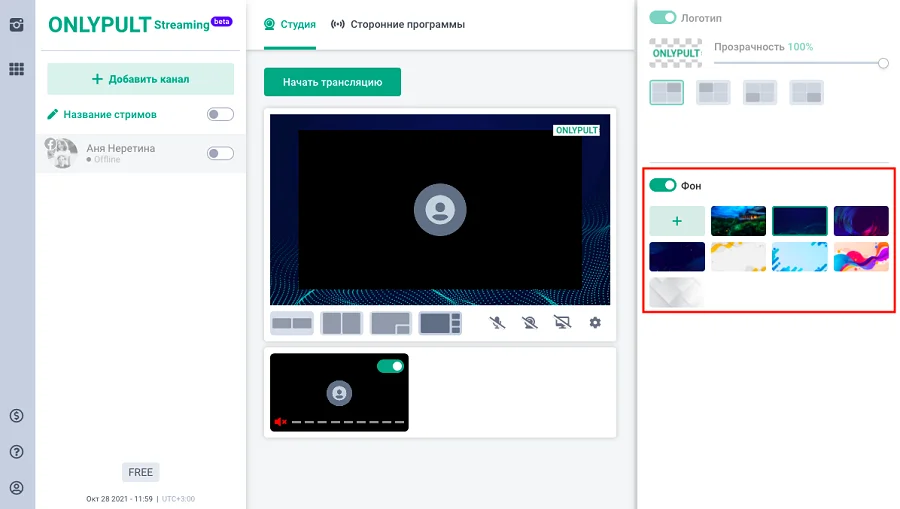Click the disabled webcam icon under preview
The height and width of the screenshot is (509, 900).
coord(529,323)
